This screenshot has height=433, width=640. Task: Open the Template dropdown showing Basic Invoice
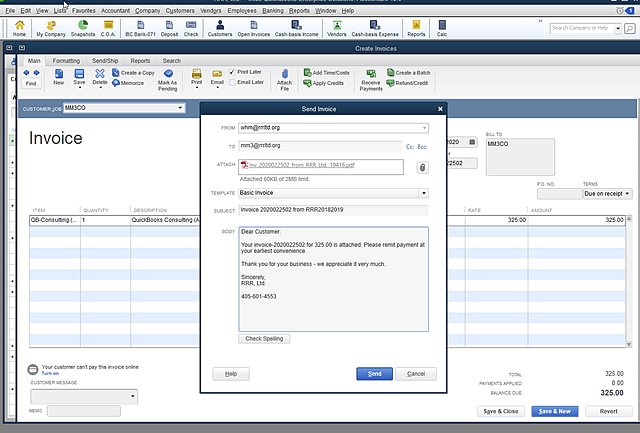424,193
